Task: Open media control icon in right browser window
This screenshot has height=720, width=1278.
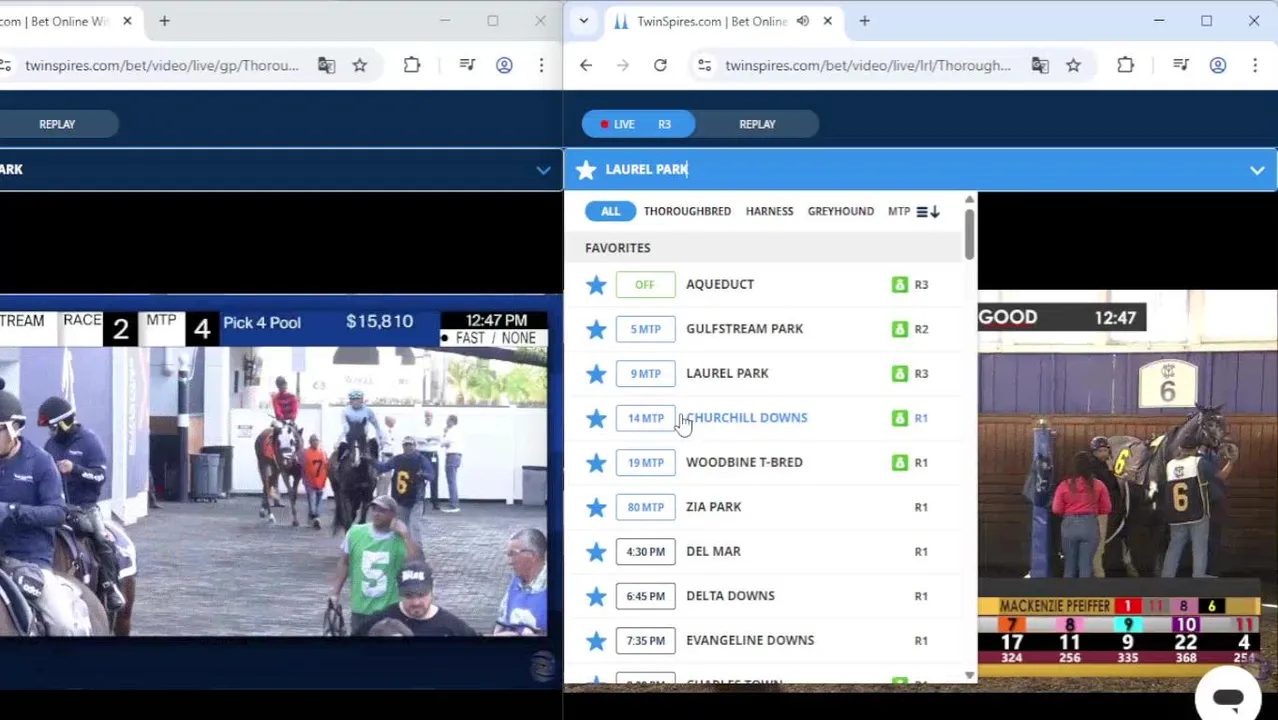Action: pyautogui.click(x=1181, y=66)
